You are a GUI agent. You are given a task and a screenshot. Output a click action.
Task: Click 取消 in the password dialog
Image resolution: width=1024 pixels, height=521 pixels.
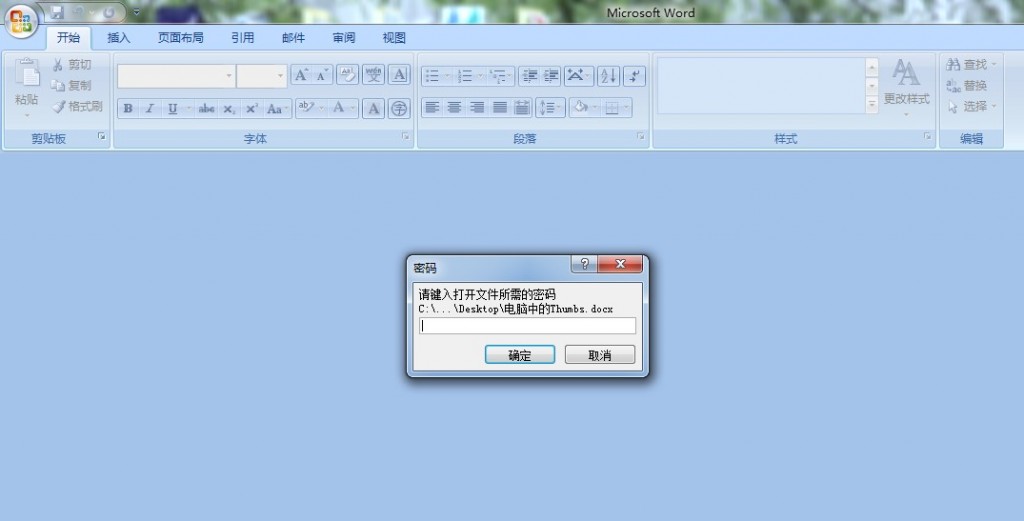coord(600,355)
